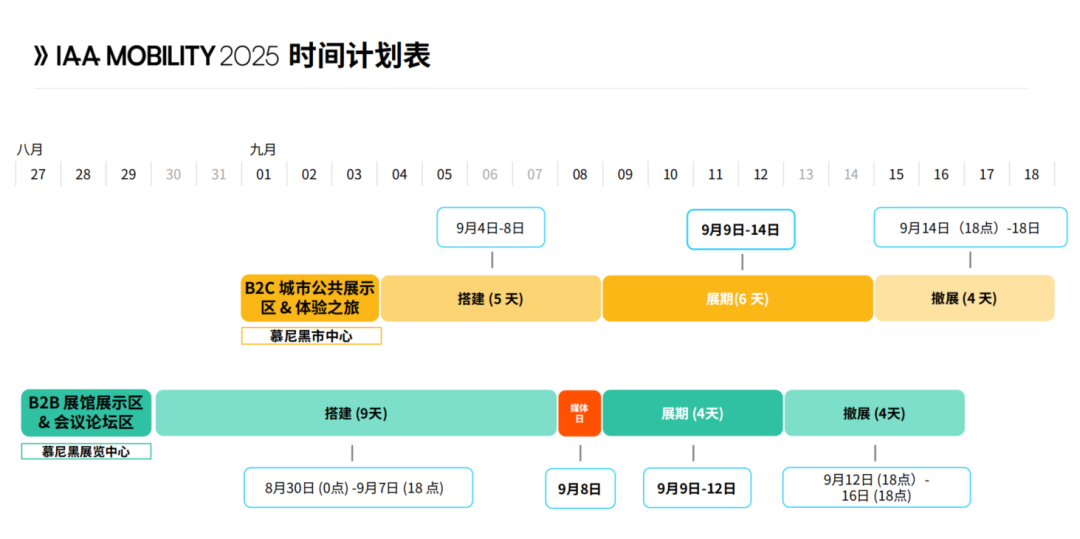Click the '慕尼黑市中心' location tag
Image resolution: width=1080 pixels, height=539 pixels.
(311, 336)
